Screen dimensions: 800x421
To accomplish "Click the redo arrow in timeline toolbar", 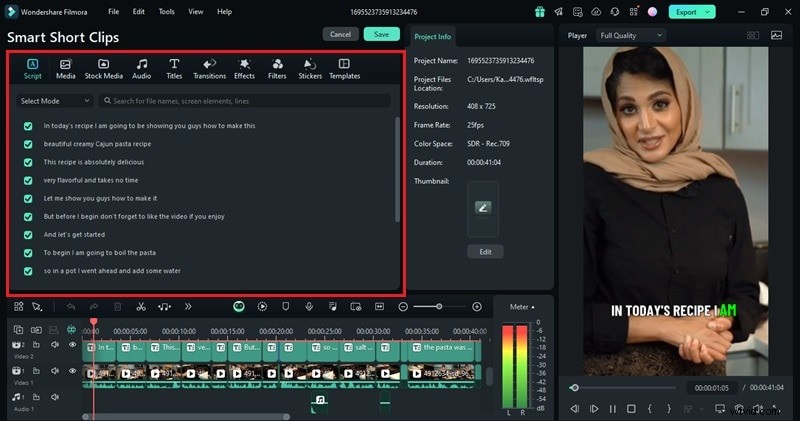I will tap(94, 307).
